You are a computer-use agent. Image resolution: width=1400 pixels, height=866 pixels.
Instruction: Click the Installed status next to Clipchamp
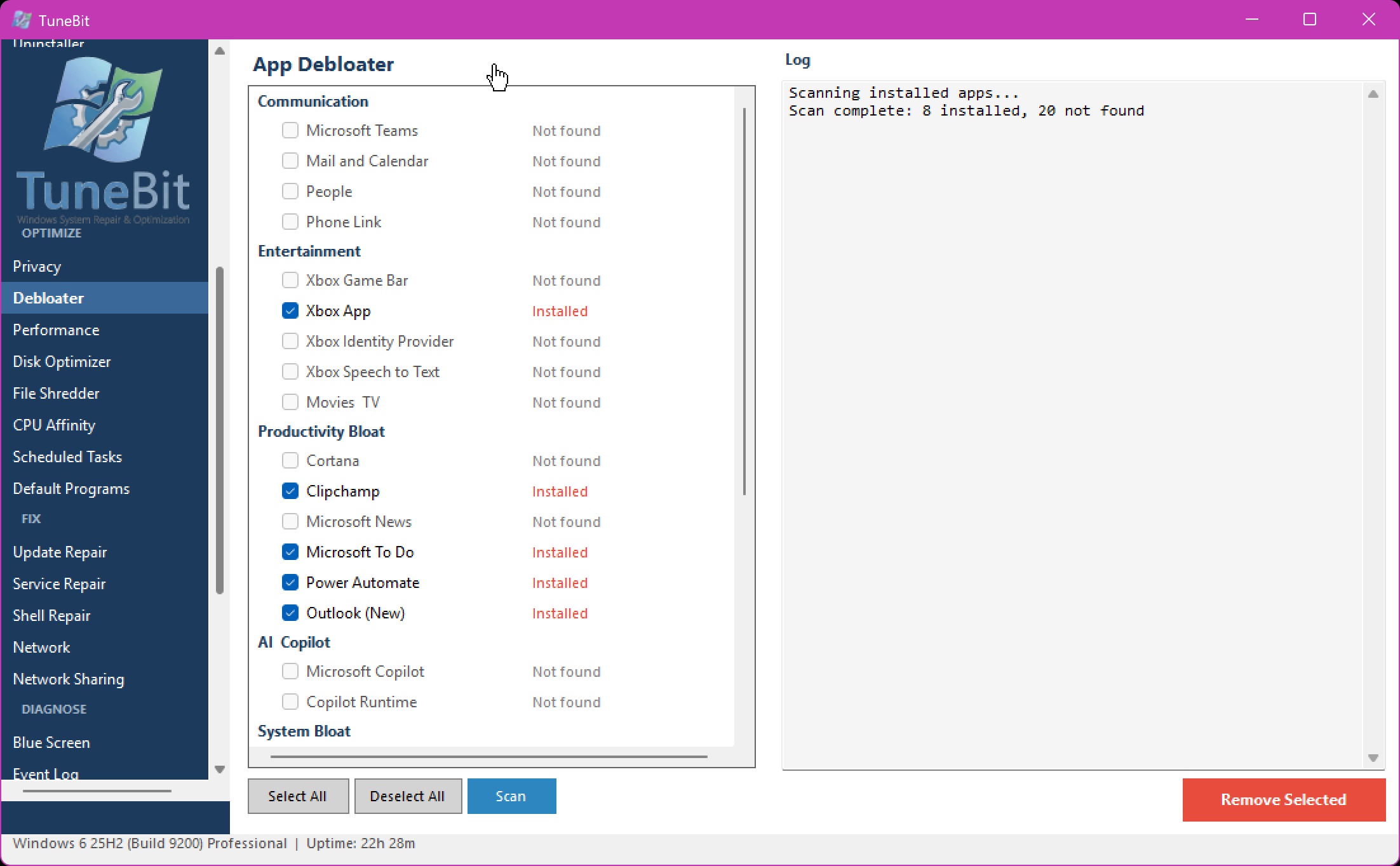(560, 491)
